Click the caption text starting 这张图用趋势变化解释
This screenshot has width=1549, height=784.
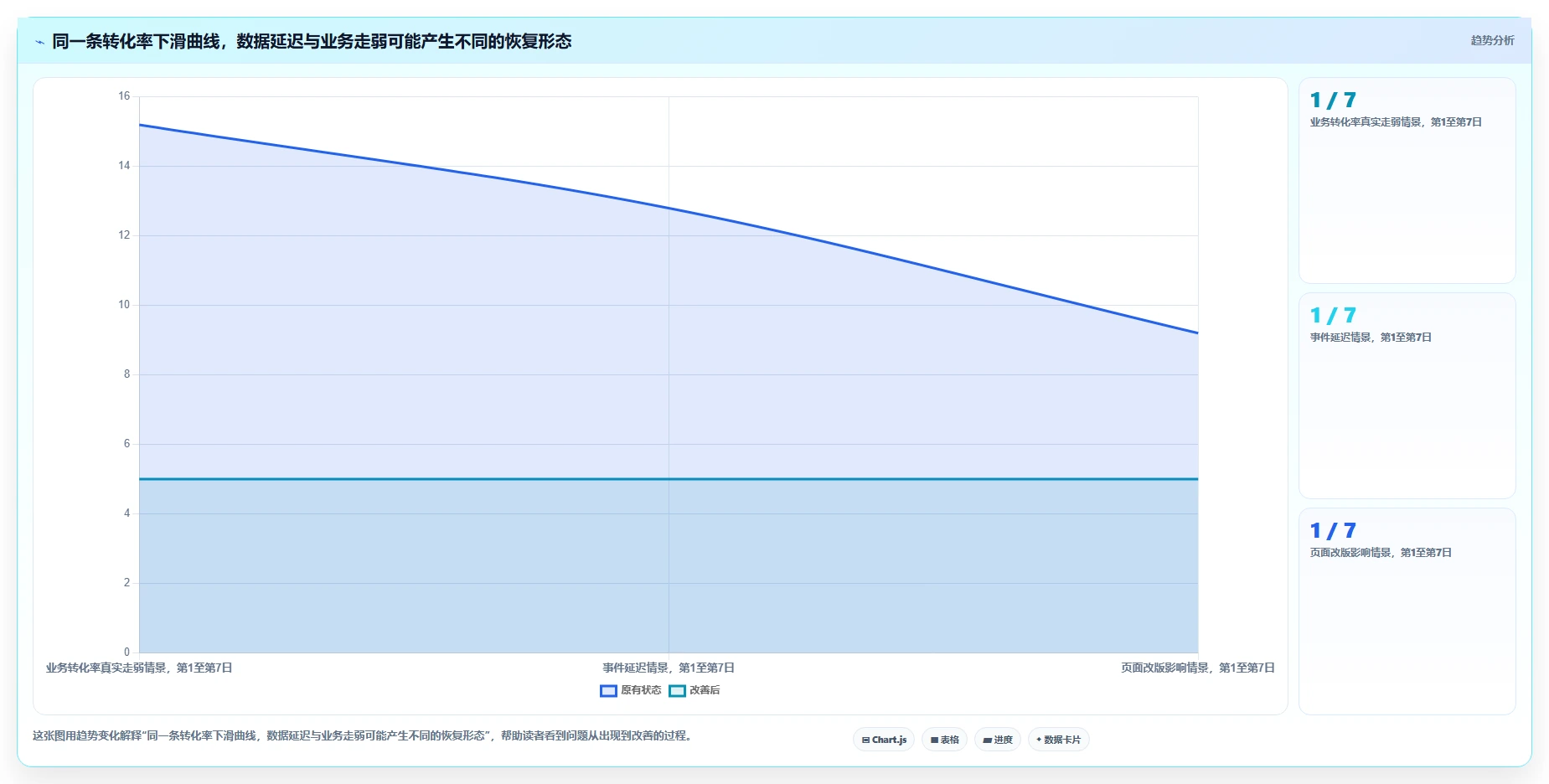[362, 735]
